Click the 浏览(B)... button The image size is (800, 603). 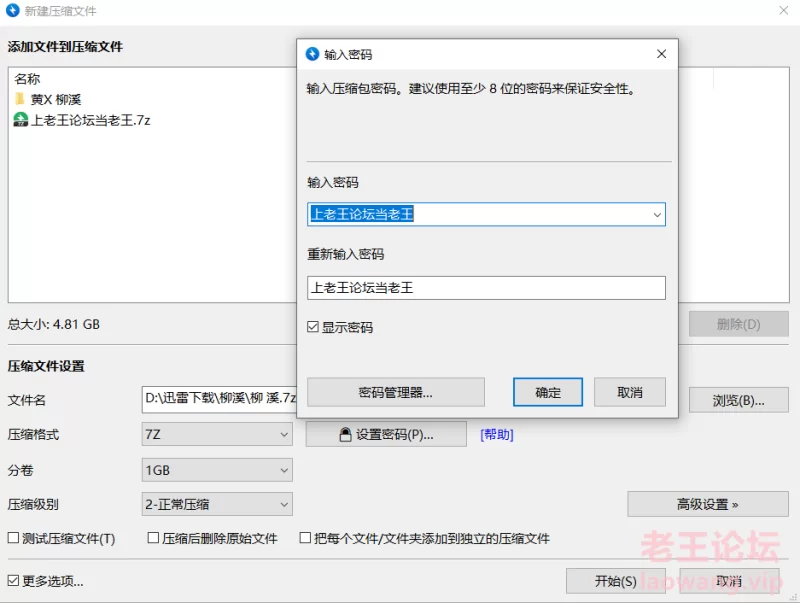click(738, 400)
